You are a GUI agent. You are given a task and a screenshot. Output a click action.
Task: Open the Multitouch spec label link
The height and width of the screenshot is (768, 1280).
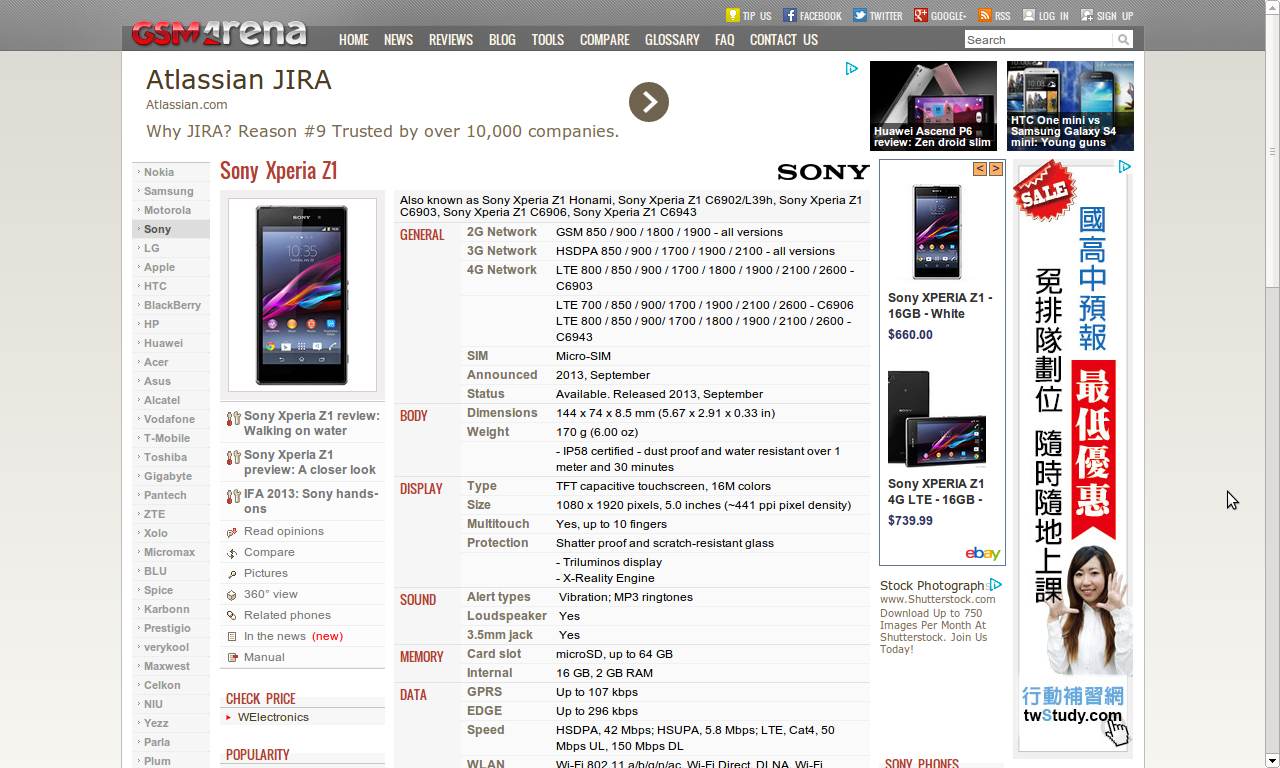(498, 524)
